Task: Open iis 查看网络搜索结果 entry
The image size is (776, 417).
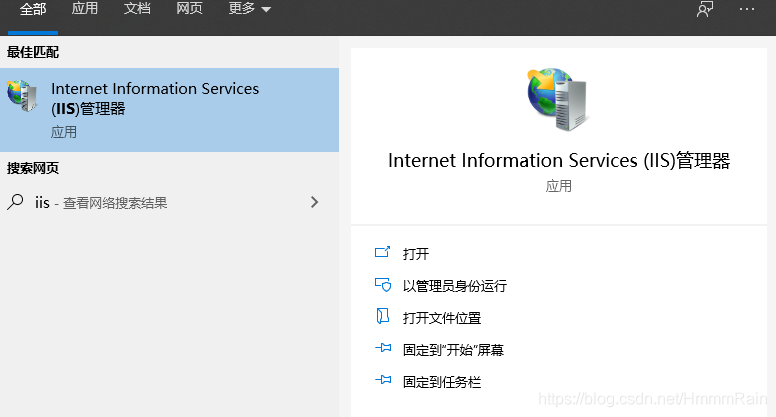Action: (169, 202)
